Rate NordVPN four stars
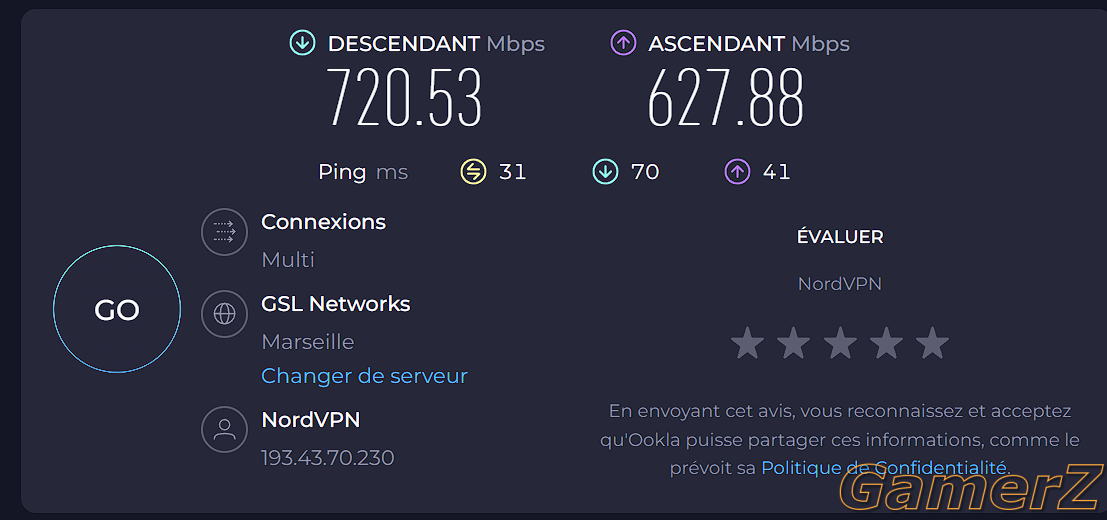 (886, 343)
